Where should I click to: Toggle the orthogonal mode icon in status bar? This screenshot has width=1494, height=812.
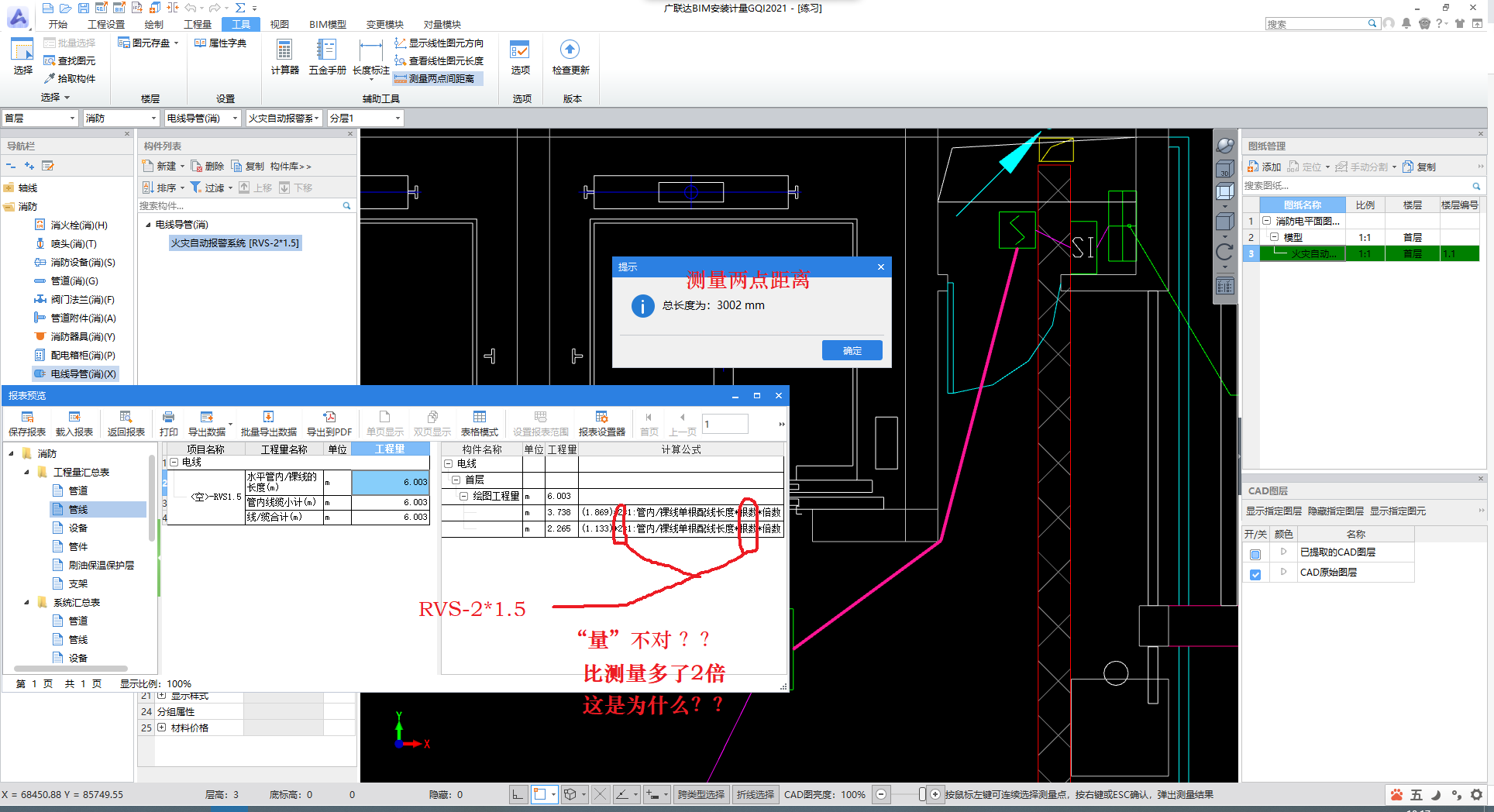tap(518, 794)
